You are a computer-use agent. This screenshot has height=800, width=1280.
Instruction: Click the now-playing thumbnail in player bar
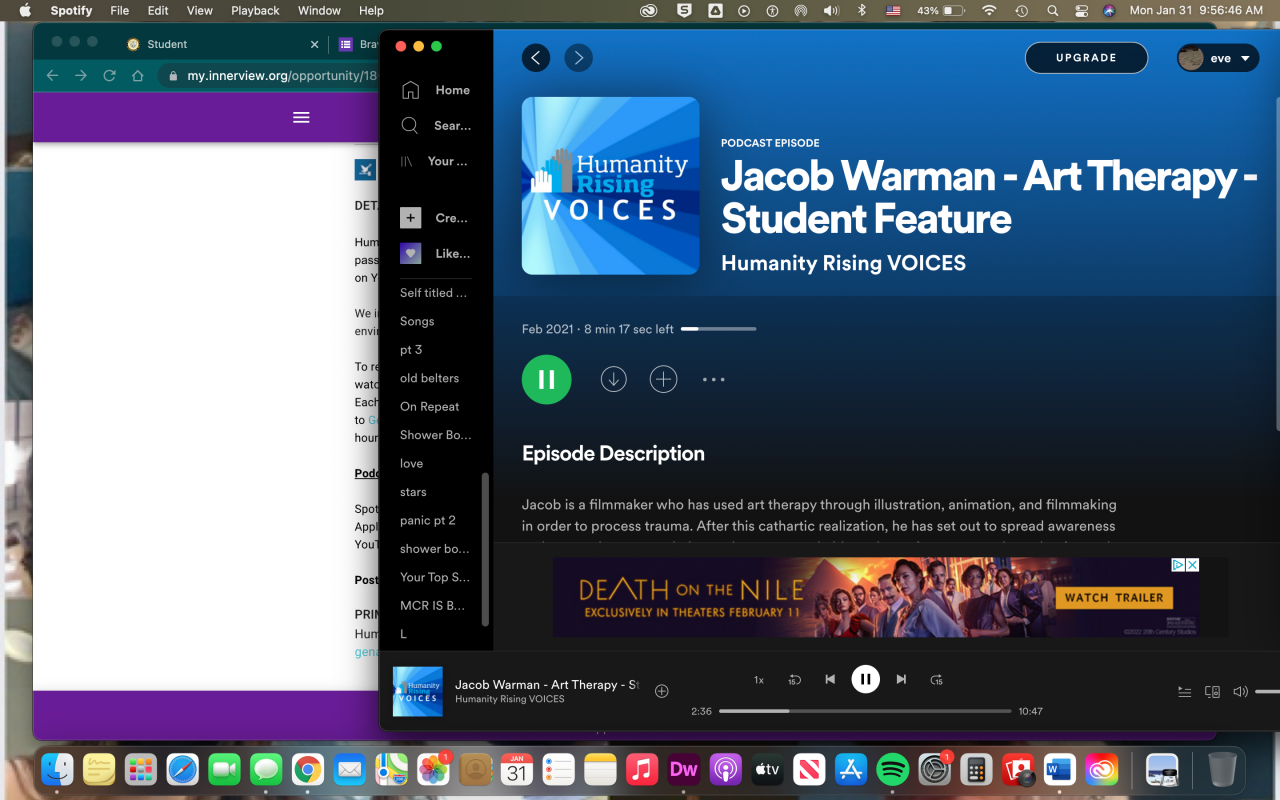[x=418, y=691]
